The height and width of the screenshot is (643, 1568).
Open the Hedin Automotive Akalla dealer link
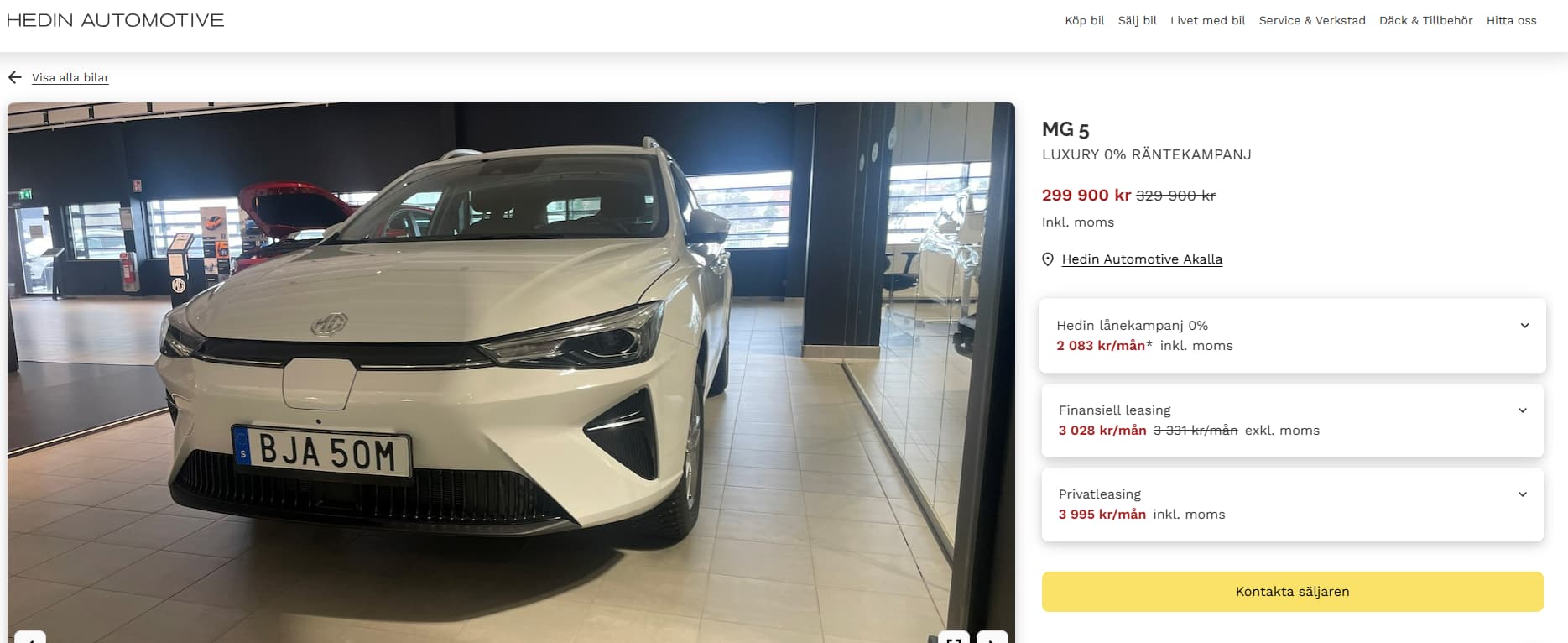click(1142, 259)
